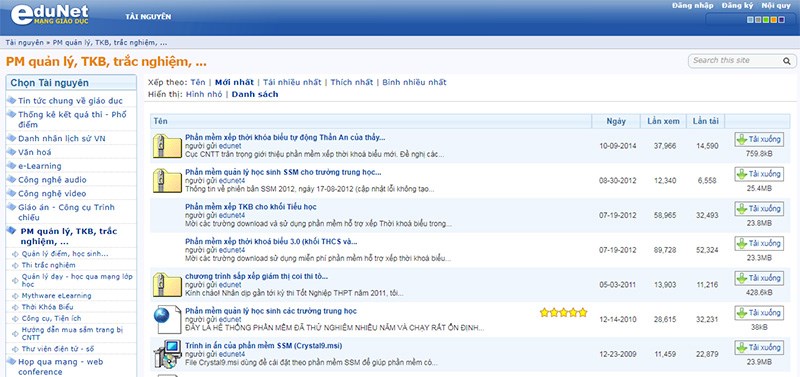Screen dimensions: 800x377
Task: Click the Lần xem column header
Action: click(663, 121)
